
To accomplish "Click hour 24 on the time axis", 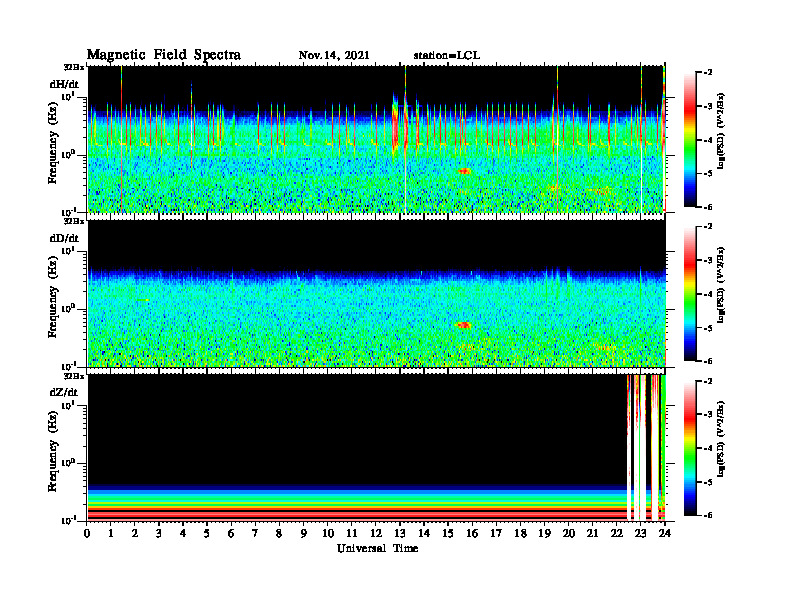I will click(665, 533).
